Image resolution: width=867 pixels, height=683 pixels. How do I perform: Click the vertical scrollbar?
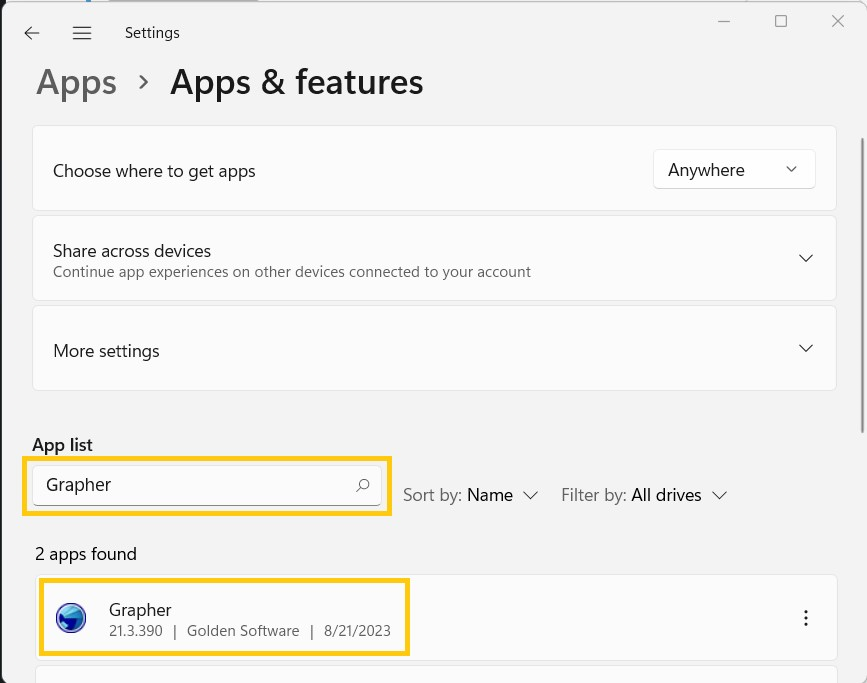862,285
